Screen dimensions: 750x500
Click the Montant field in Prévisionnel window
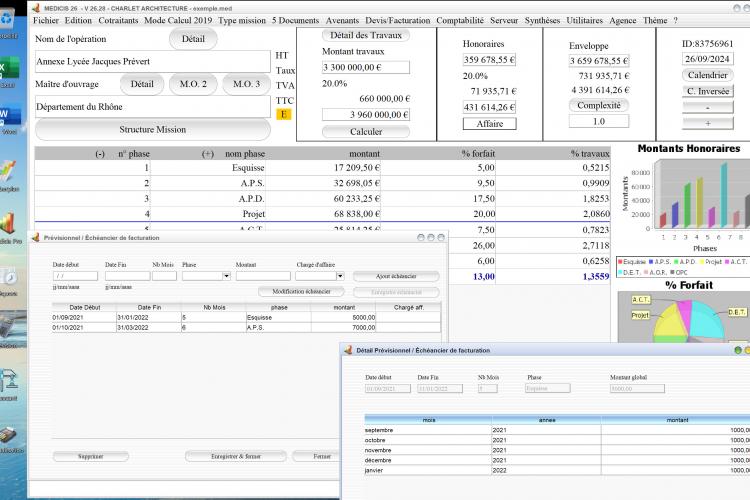click(263, 276)
